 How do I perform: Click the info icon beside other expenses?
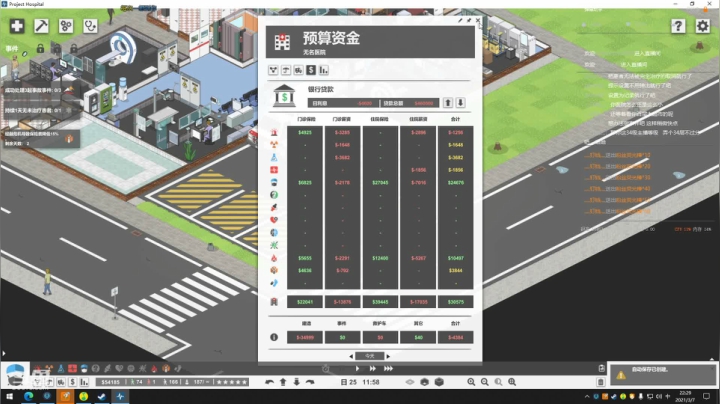tap(274, 337)
